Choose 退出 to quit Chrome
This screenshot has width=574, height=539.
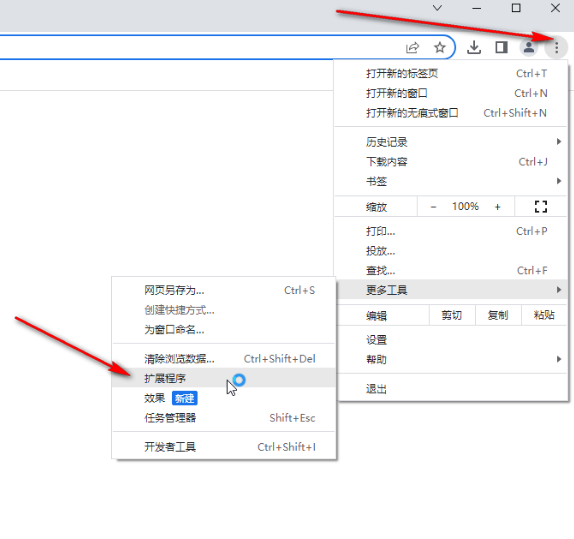tap(451, 389)
